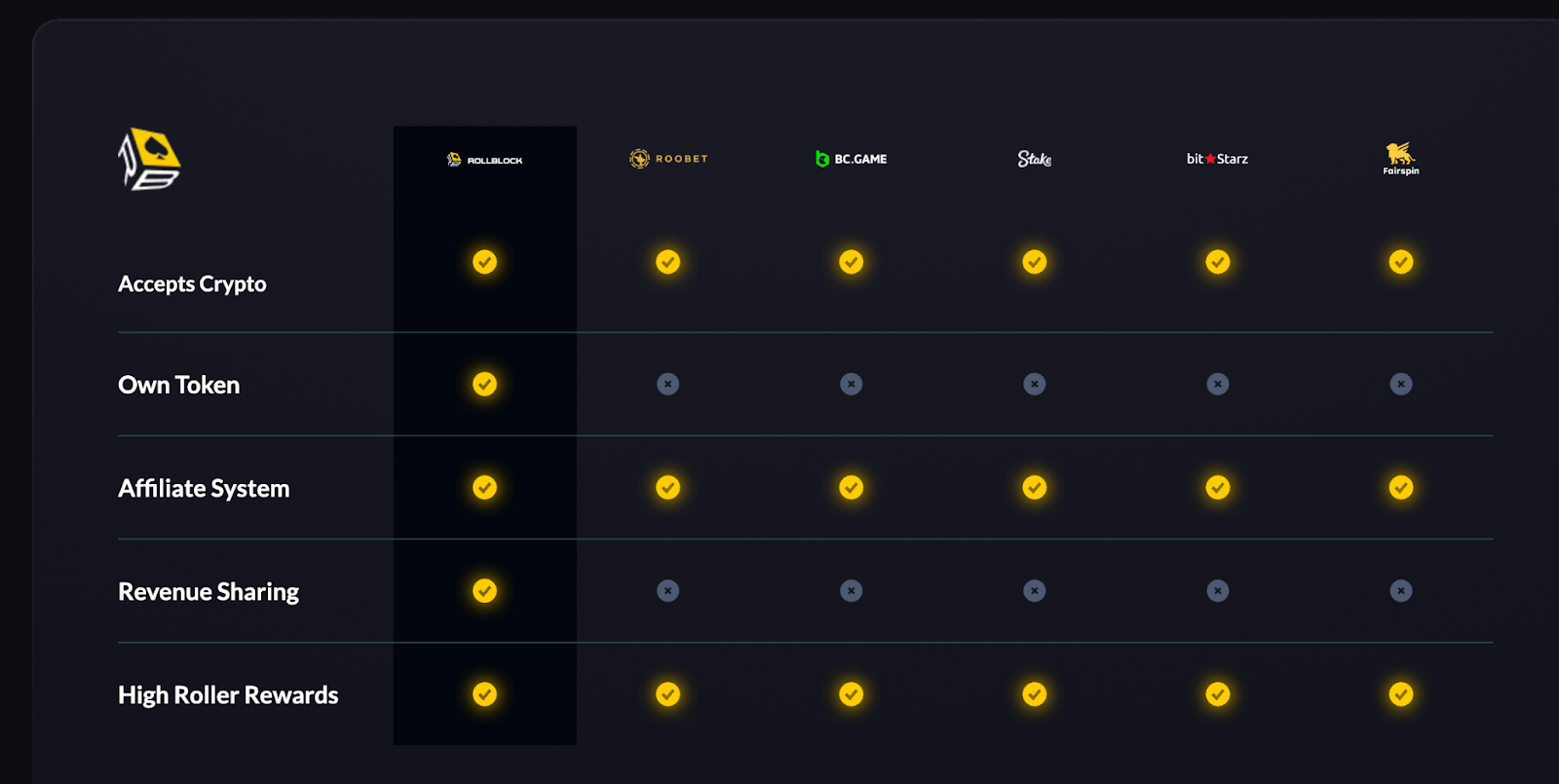This screenshot has width=1559, height=784.
Task: Click bitStarz's High Roller Rewards checkmark
Action: coord(1217,694)
